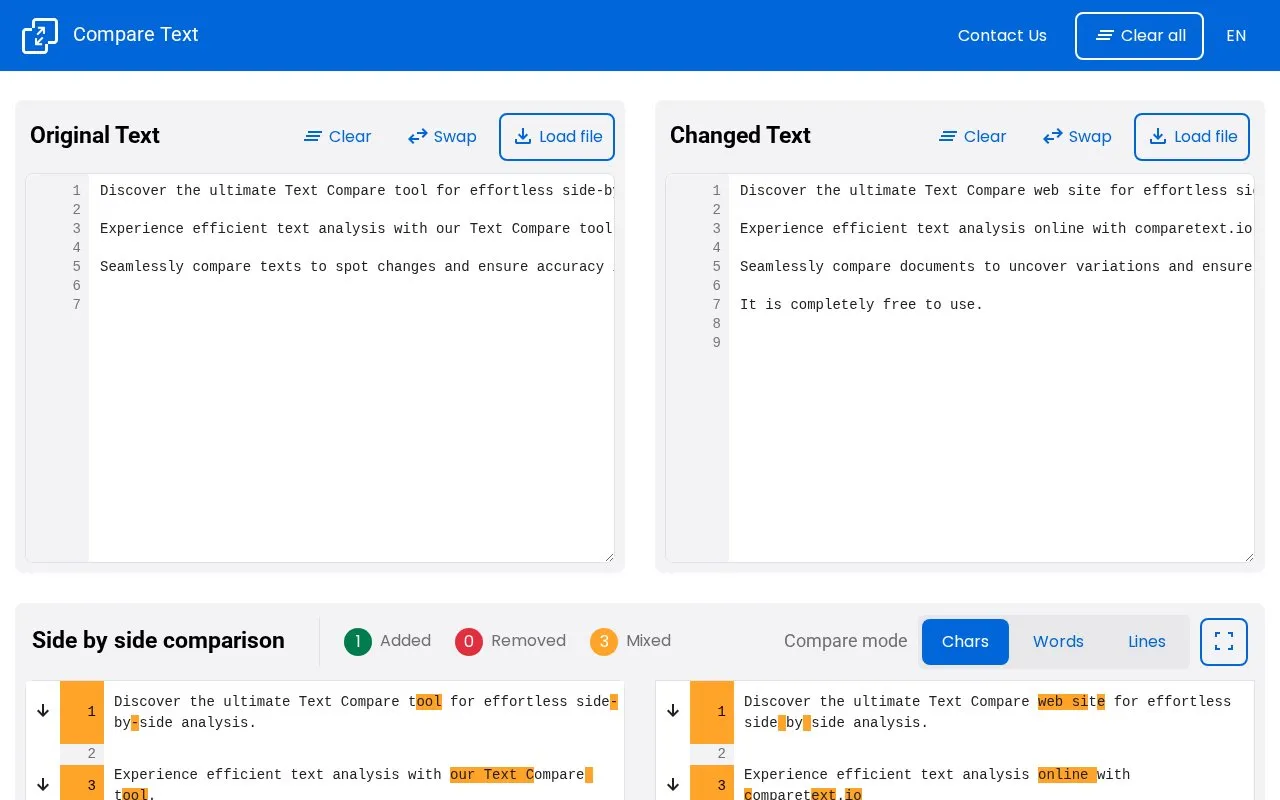Click the resize handle of Original Text editor
This screenshot has height=800, width=1280.
coord(608,556)
